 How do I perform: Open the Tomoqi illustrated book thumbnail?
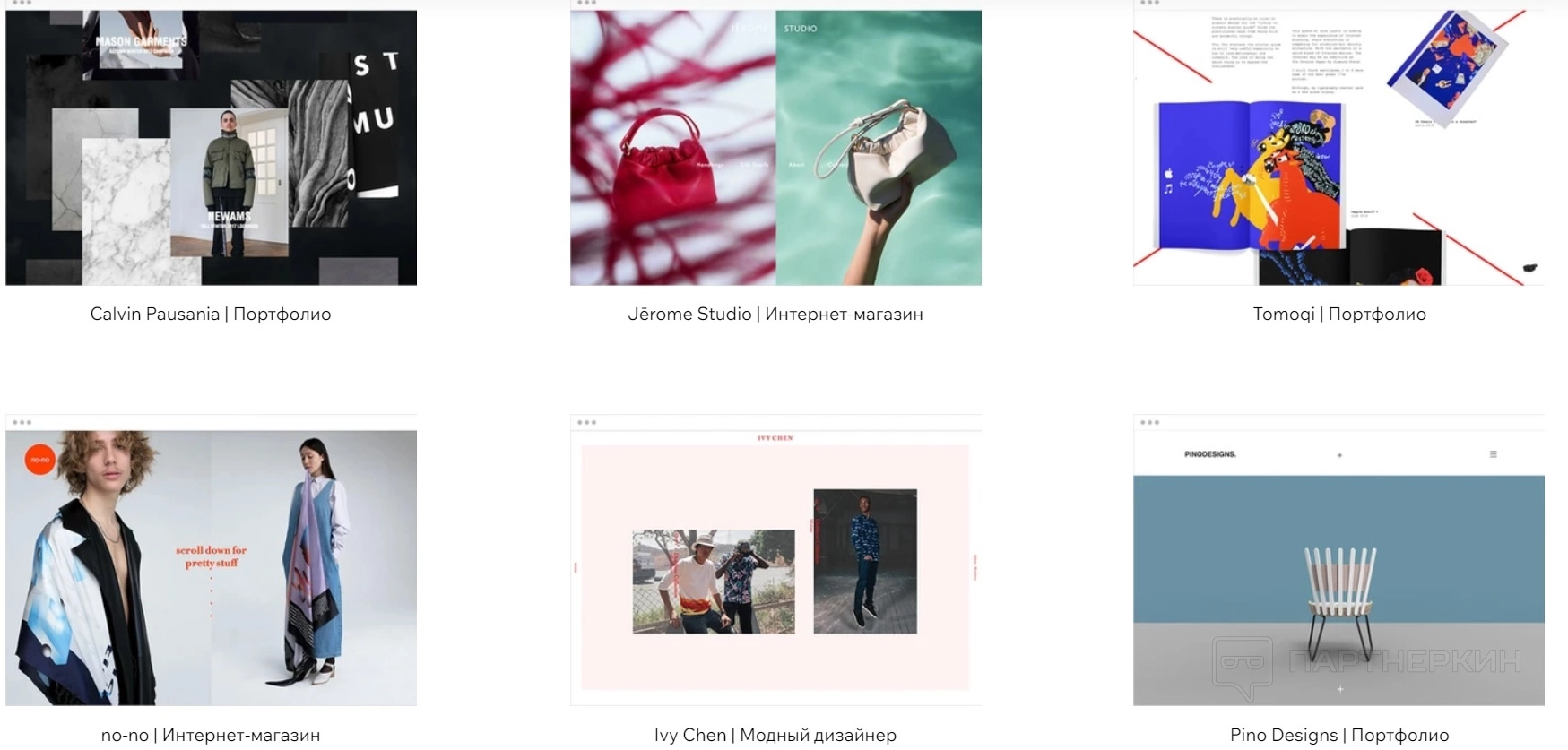(1338, 148)
